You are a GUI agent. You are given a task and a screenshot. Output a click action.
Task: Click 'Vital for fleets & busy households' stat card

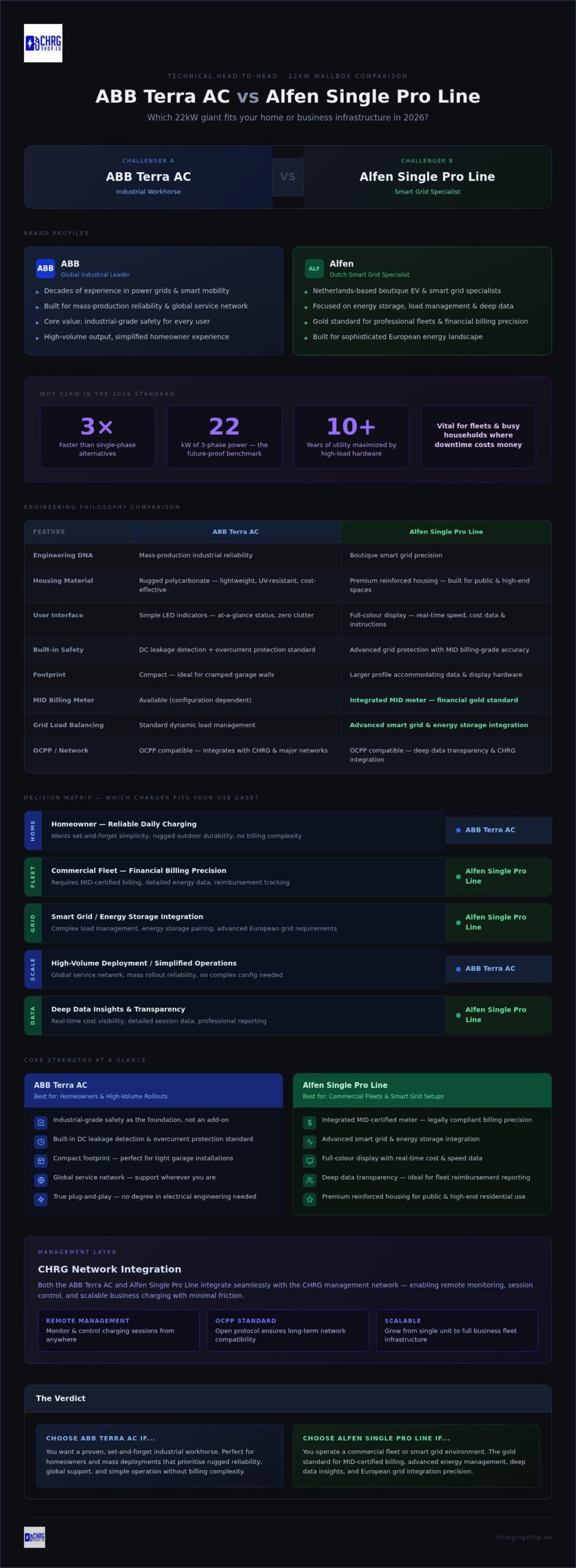click(478, 436)
